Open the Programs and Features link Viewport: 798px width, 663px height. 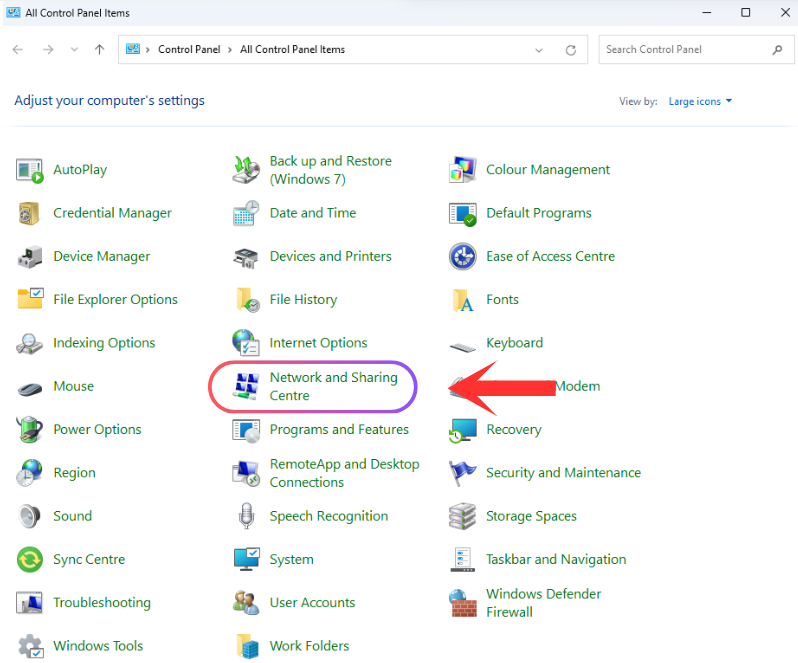click(x=339, y=429)
